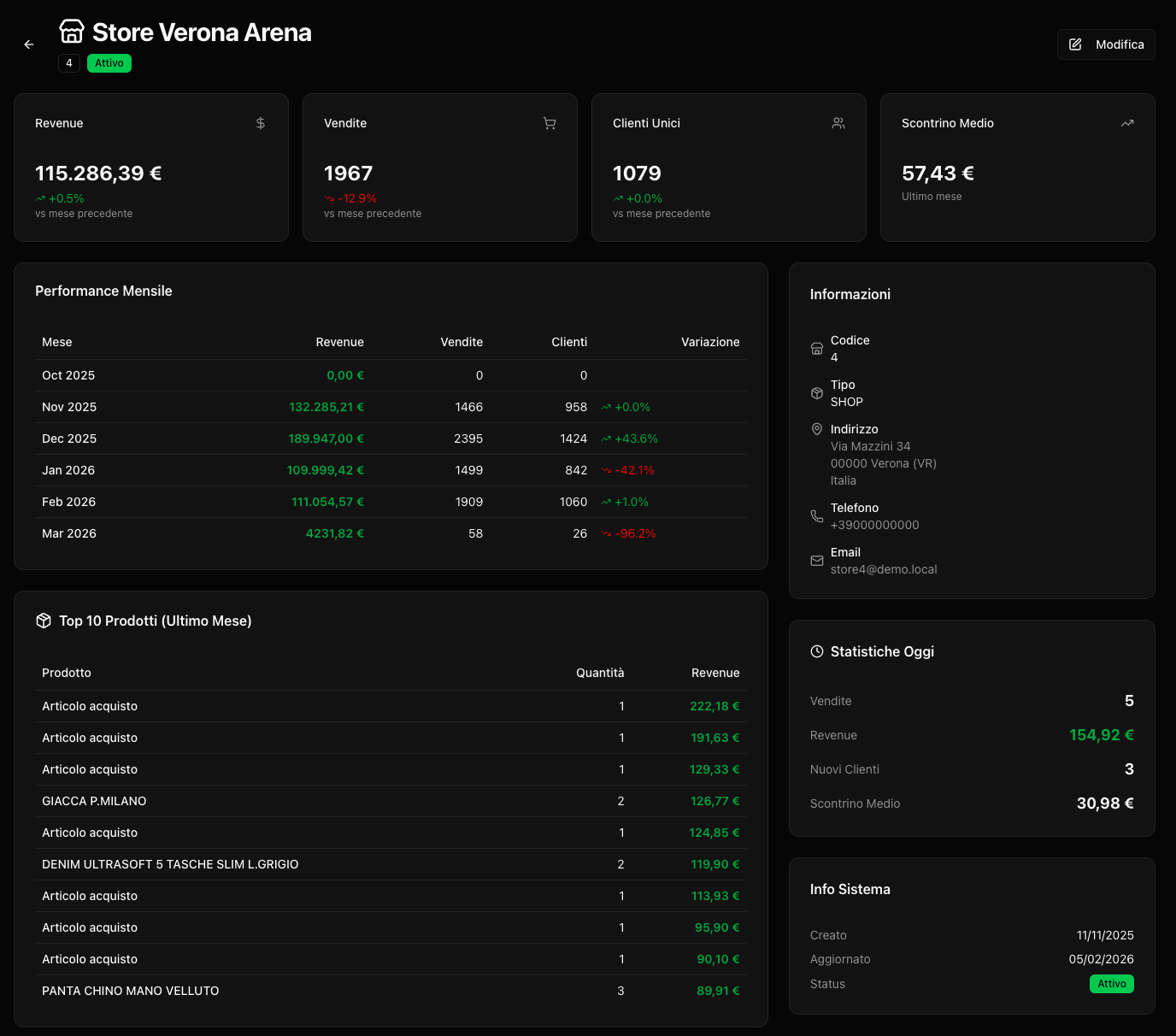Click the Variazione column header
1176x1036 pixels.
click(710, 342)
